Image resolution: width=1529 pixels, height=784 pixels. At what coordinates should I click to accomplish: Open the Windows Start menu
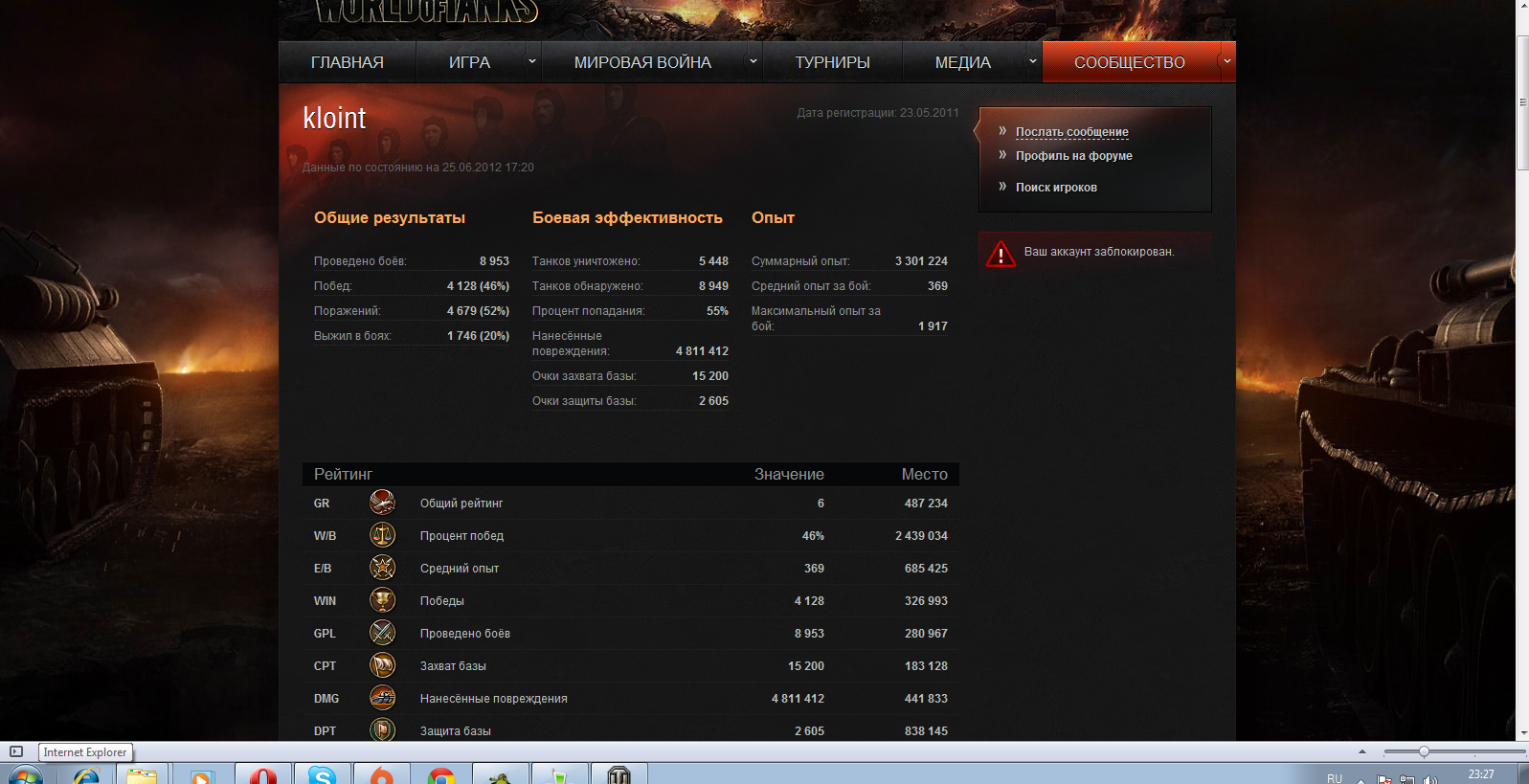tap(25, 775)
